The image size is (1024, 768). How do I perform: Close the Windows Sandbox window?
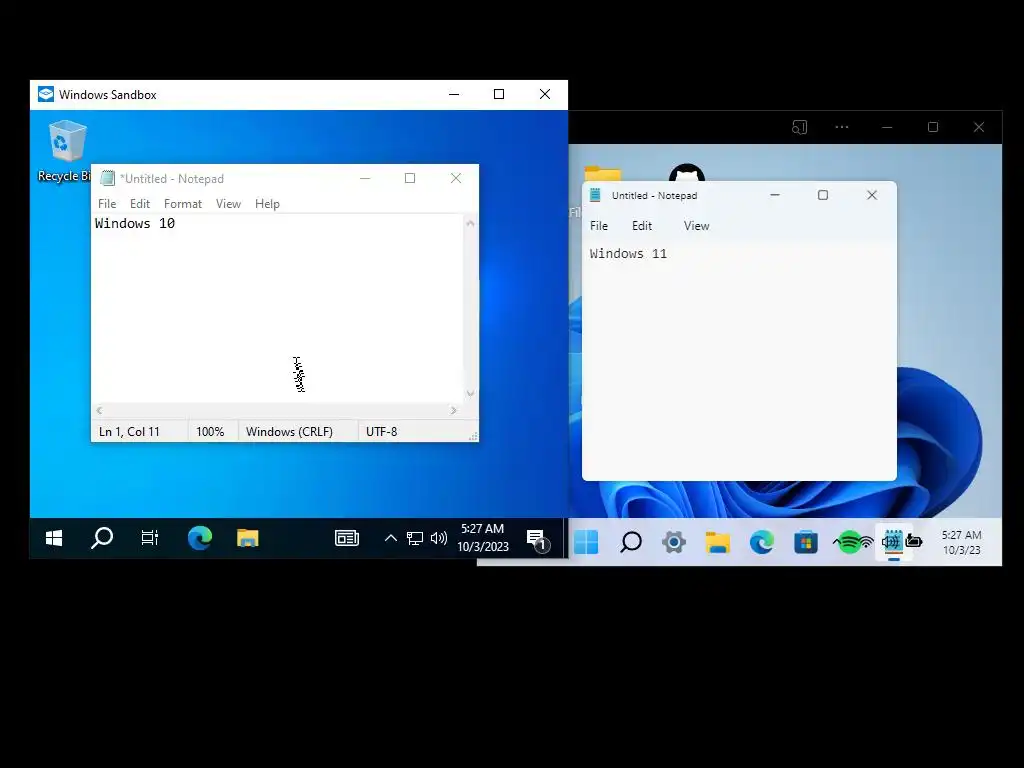(x=545, y=95)
